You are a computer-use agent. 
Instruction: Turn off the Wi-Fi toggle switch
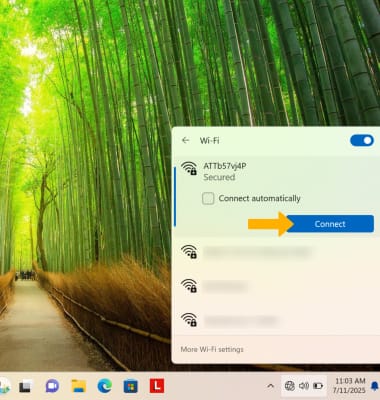[x=362, y=140]
